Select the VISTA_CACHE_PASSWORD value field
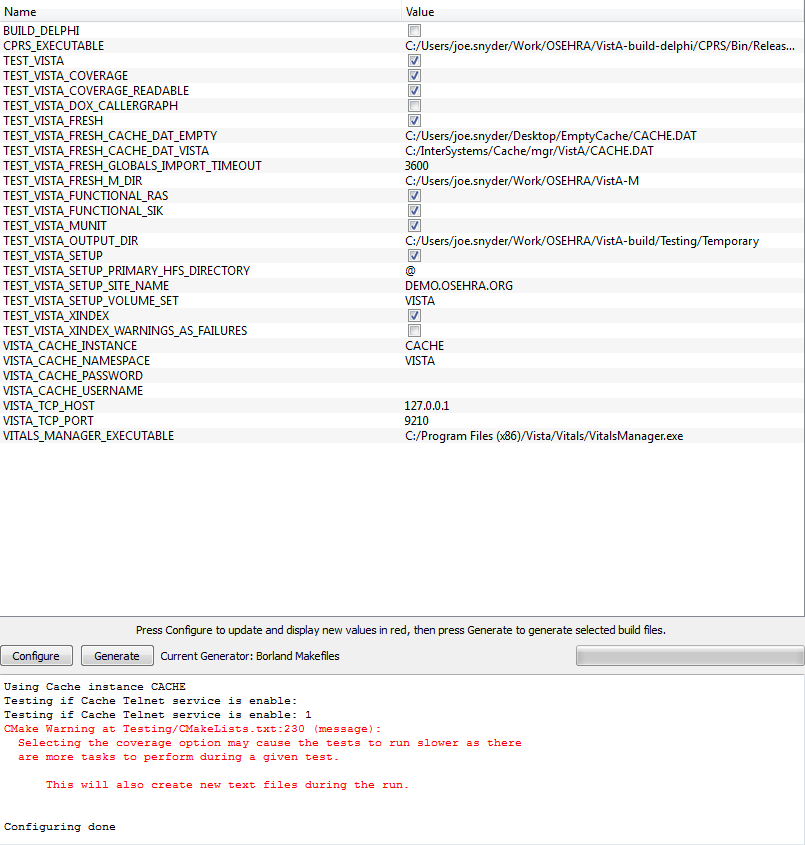The image size is (805, 845). click(600, 376)
